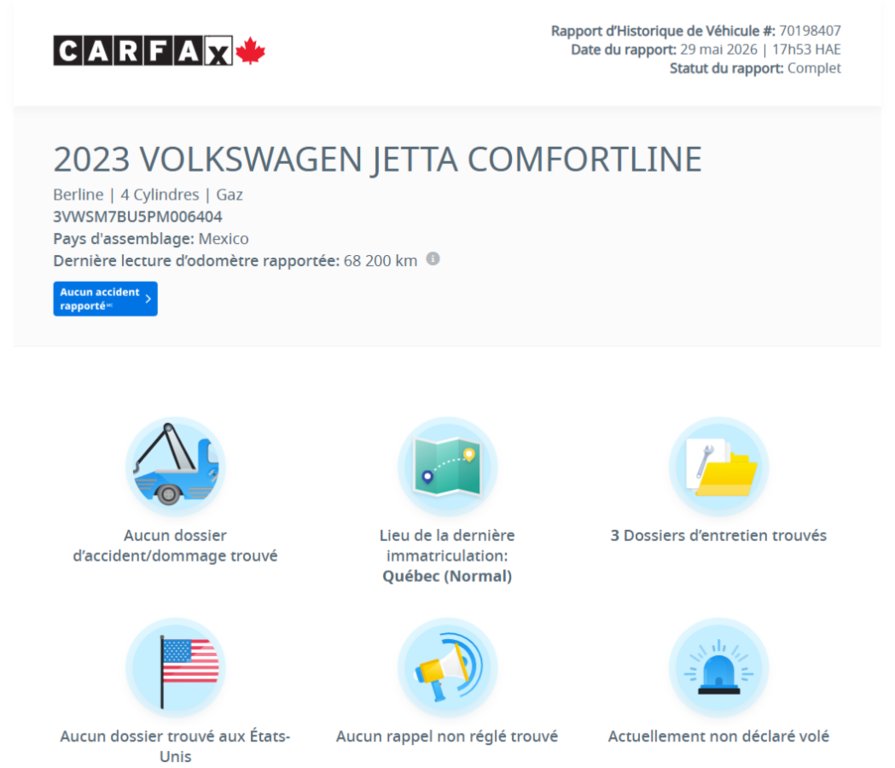
Task: Click the 'Aucun accident rapporté' button
Action: tap(106, 298)
